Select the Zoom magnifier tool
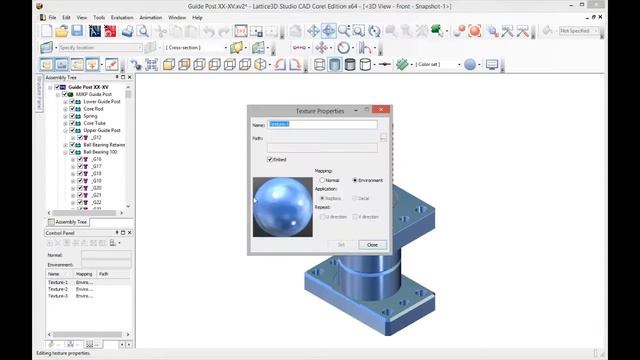640x360 pixels. [344, 31]
